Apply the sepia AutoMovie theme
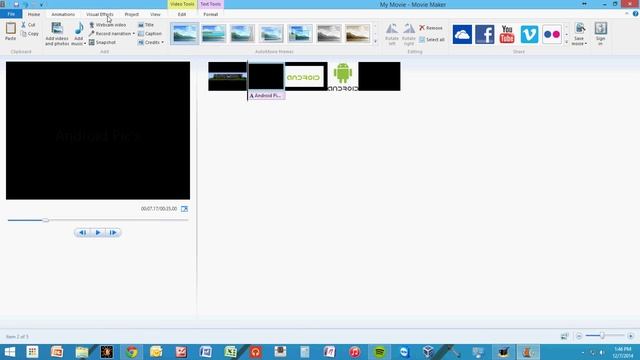This screenshot has height=360, width=640. [357, 33]
